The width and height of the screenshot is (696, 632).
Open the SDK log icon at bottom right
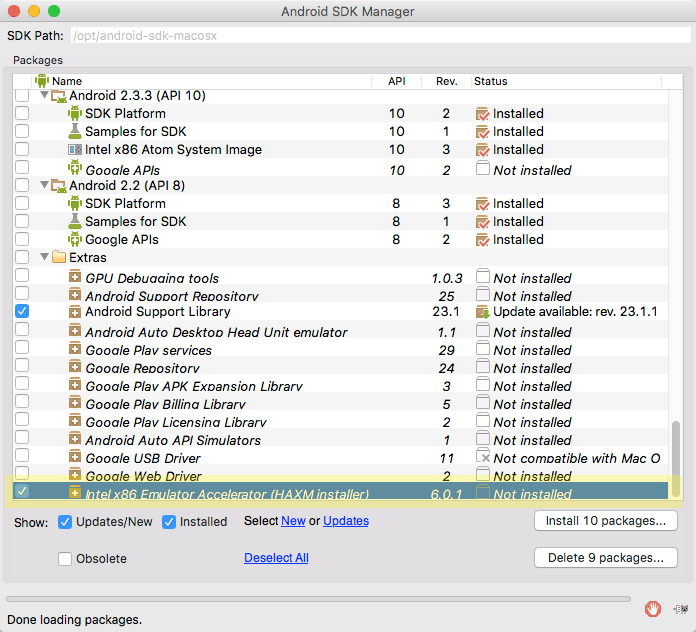click(680, 609)
